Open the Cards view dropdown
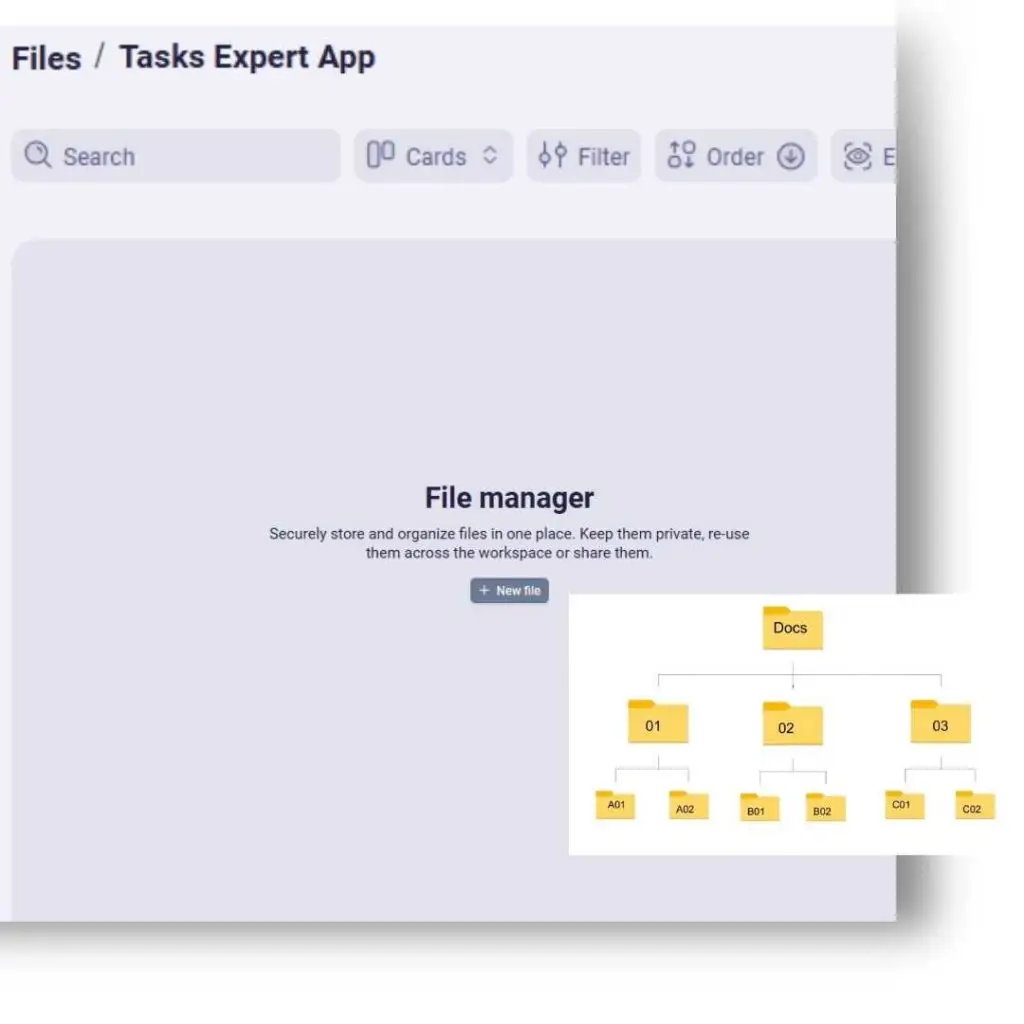1024x1024 pixels. (434, 157)
